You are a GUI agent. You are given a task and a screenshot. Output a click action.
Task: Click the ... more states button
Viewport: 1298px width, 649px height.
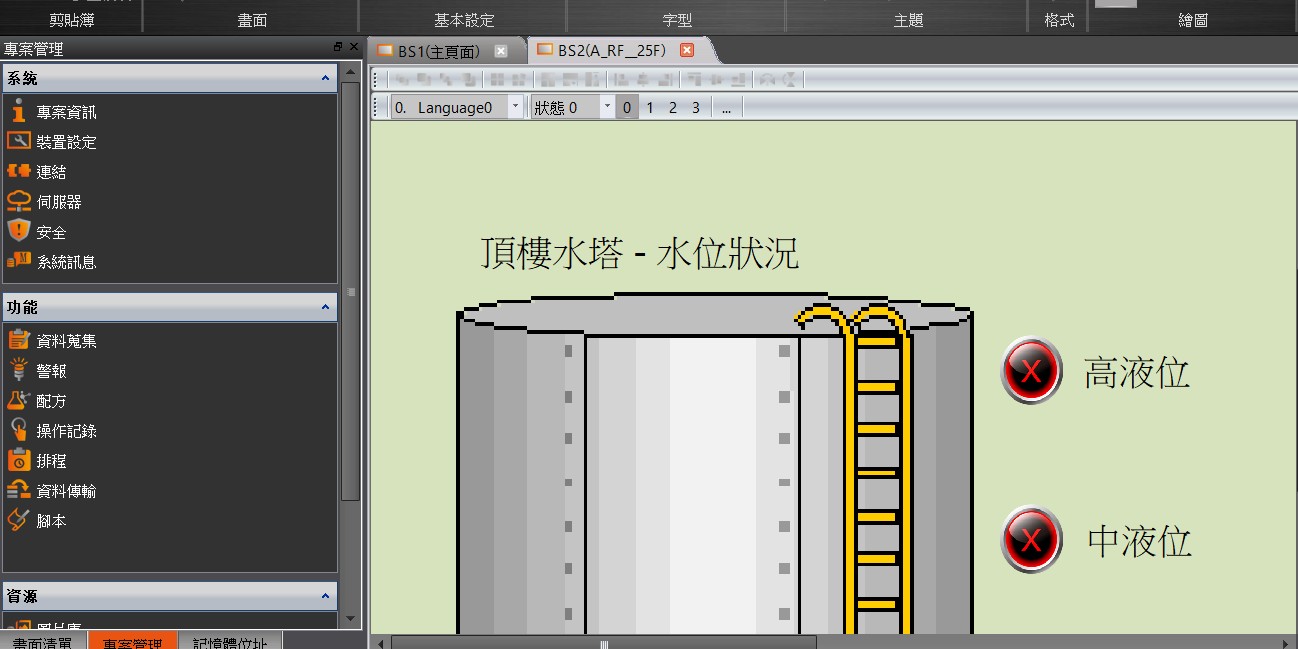pos(726,108)
